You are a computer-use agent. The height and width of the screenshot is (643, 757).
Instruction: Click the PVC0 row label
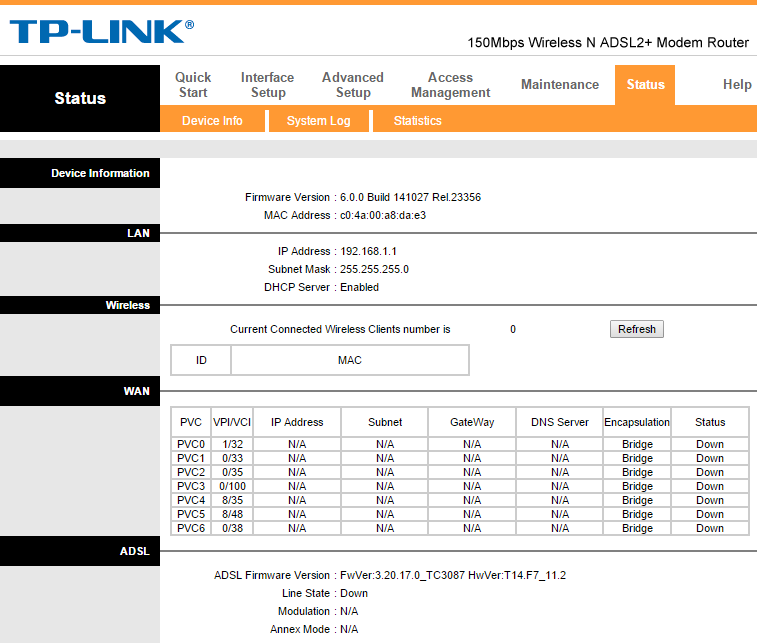click(x=191, y=444)
